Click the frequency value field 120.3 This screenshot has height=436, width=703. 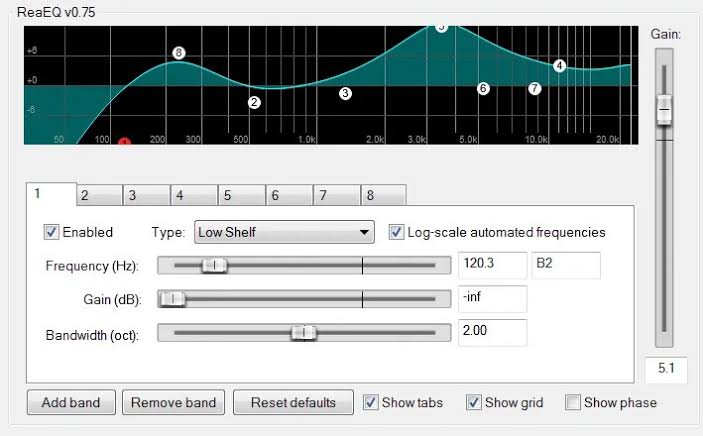[x=492, y=265]
